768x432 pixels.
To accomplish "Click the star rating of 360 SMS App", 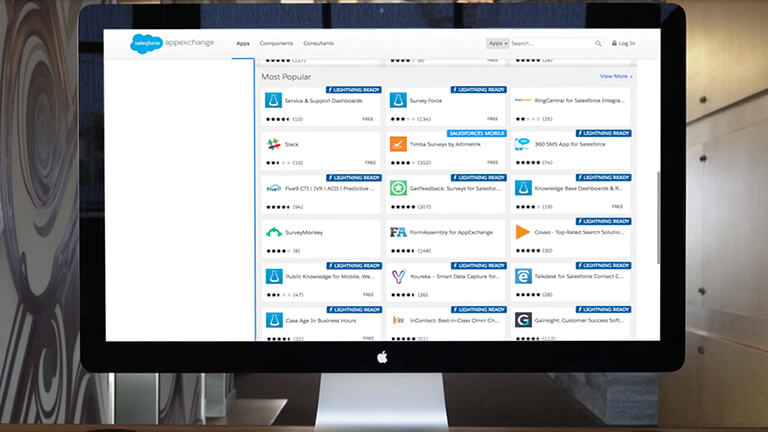I will (x=528, y=163).
